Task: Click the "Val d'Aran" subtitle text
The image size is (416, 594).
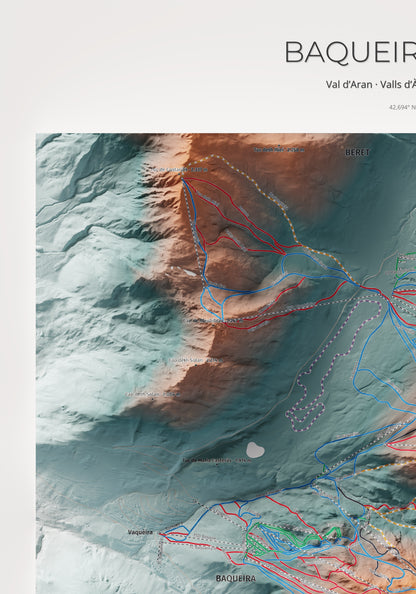Action: click(x=349, y=84)
